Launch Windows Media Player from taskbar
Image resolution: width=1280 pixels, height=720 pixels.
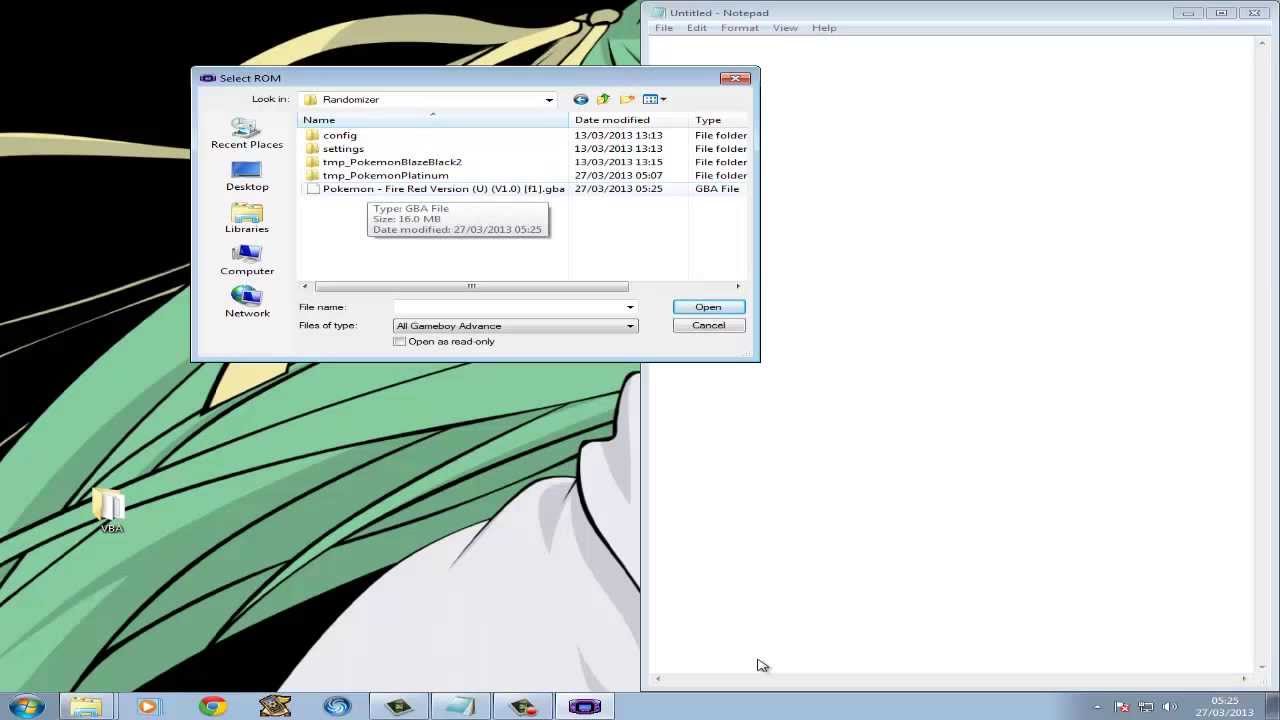click(148, 707)
